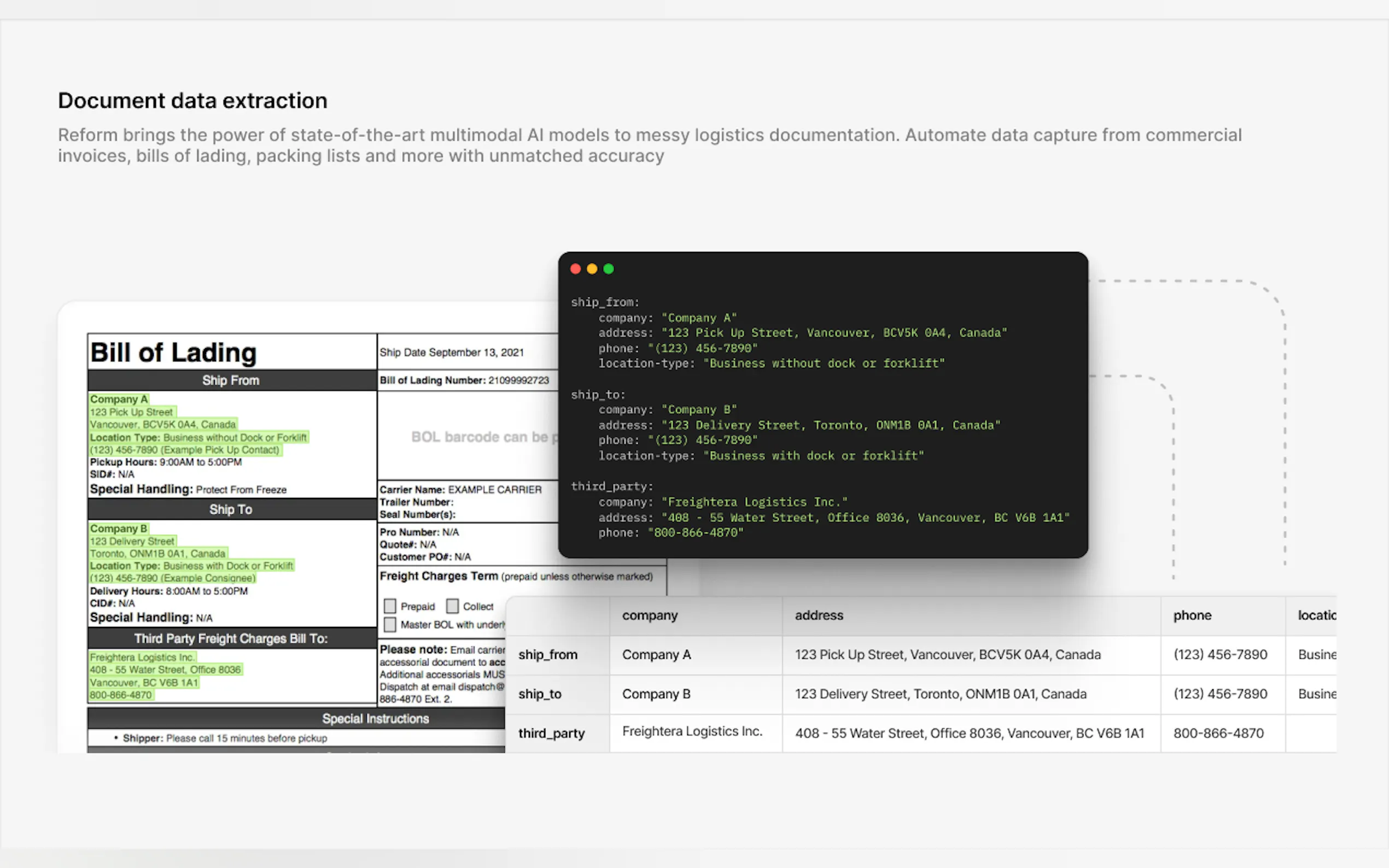Select the ship_to table row label
Screen dimensions: 1389x868
pos(540,694)
